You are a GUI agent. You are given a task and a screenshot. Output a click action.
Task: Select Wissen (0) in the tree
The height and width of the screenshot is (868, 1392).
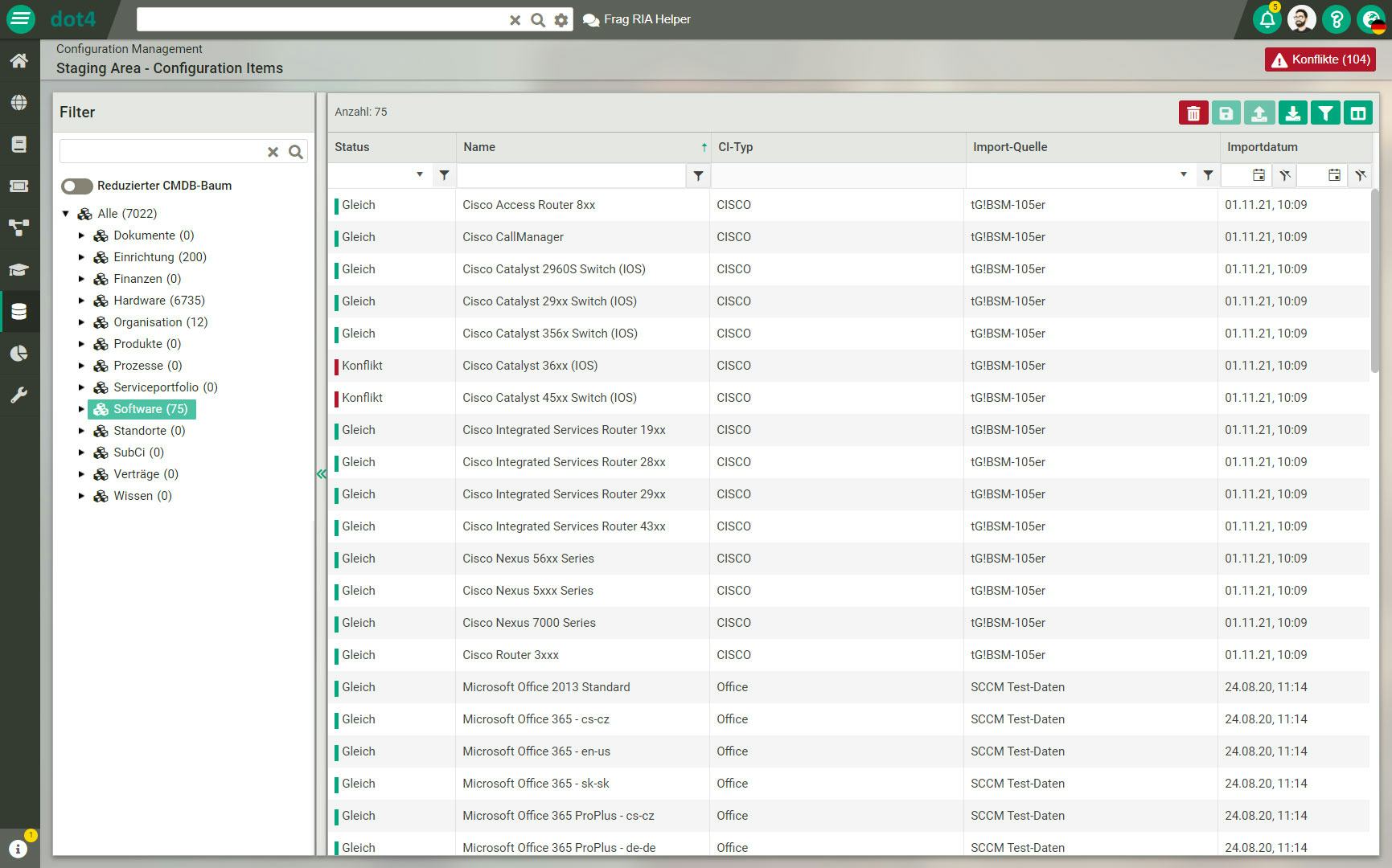143,496
